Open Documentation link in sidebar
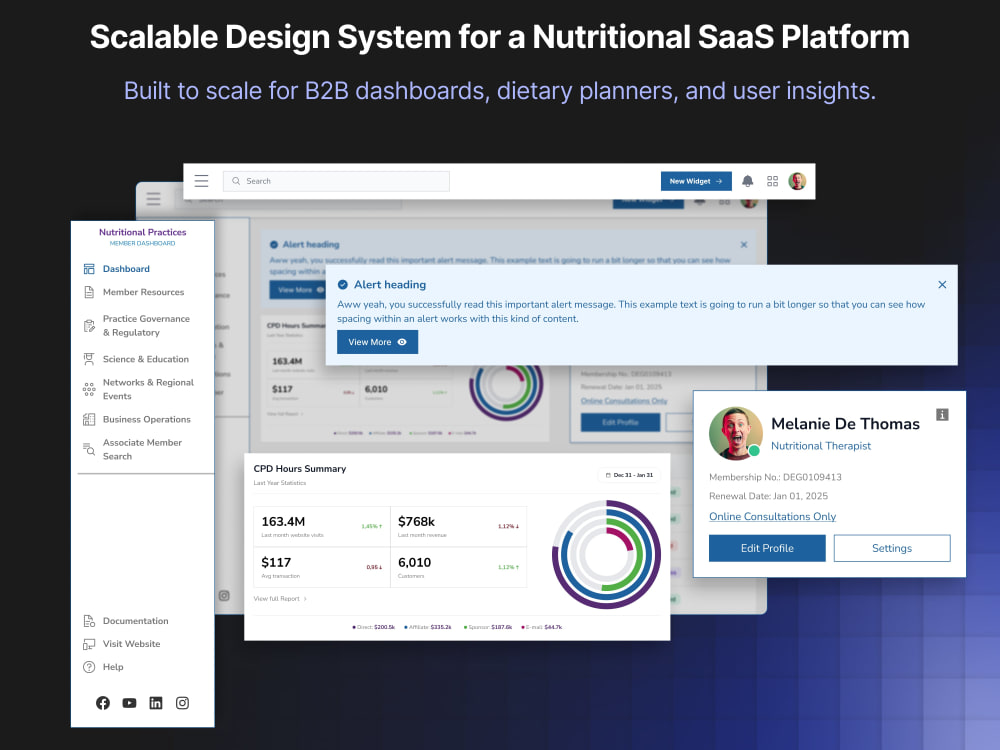 (x=135, y=621)
